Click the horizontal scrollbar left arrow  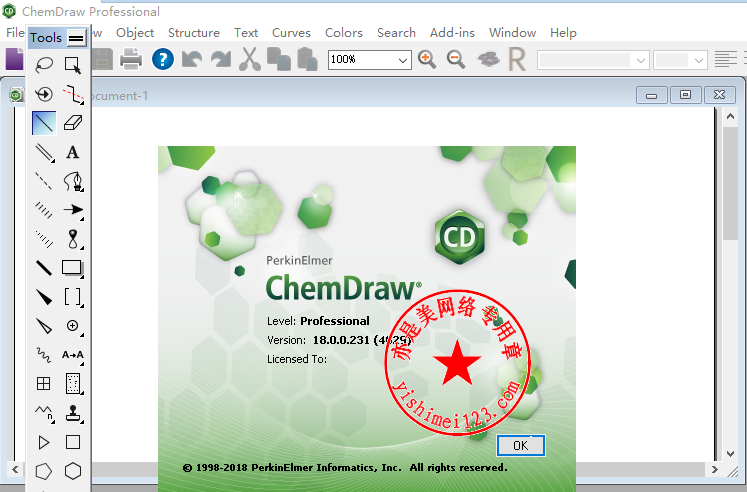[x=15, y=470]
